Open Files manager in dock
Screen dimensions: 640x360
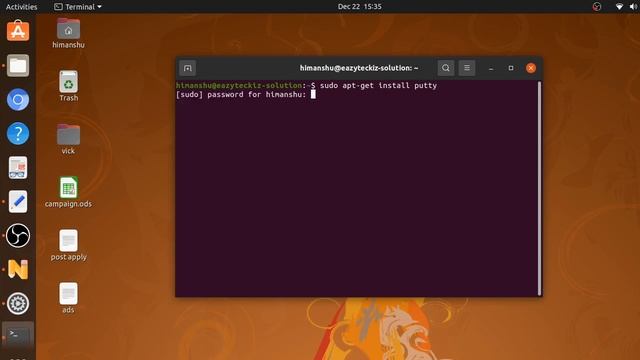point(18,65)
